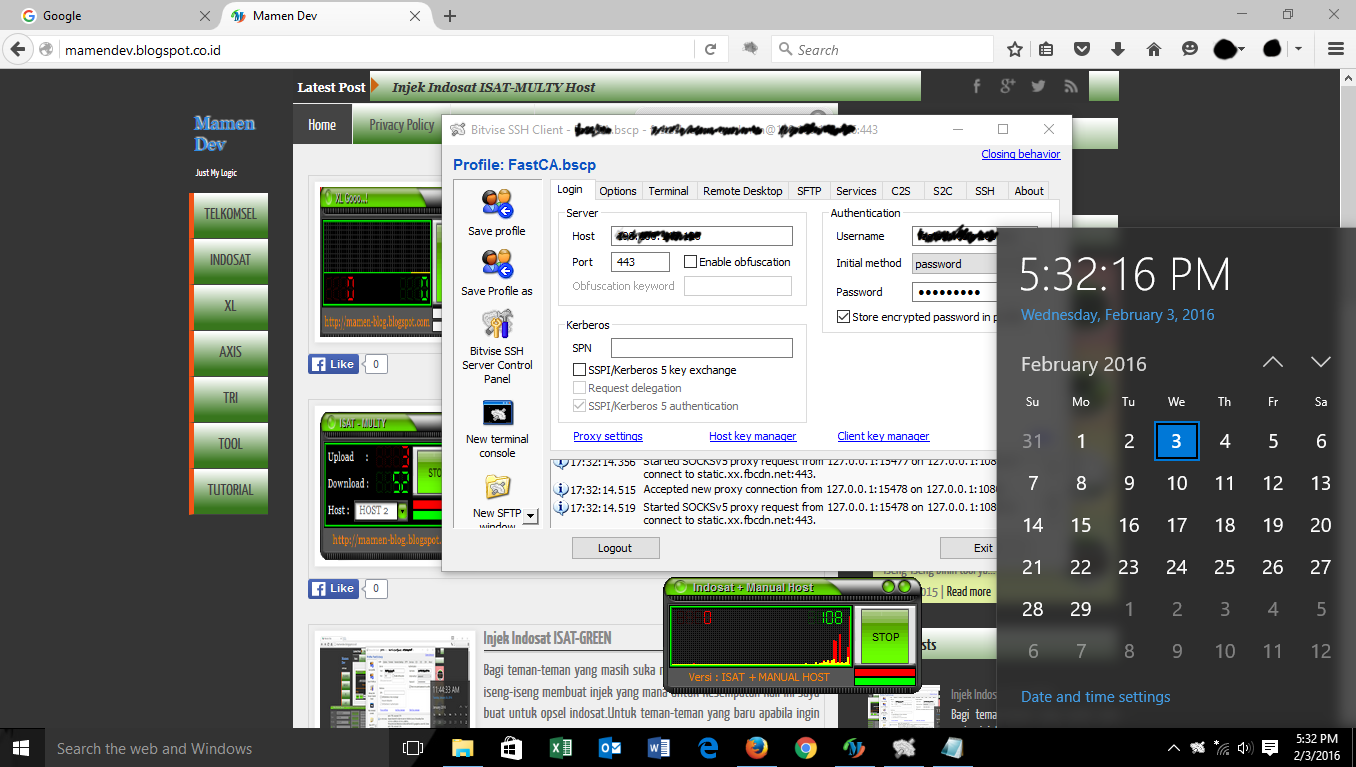Open Host key manager link
Viewport: 1356px width, 767px height.
(x=753, y=436)
